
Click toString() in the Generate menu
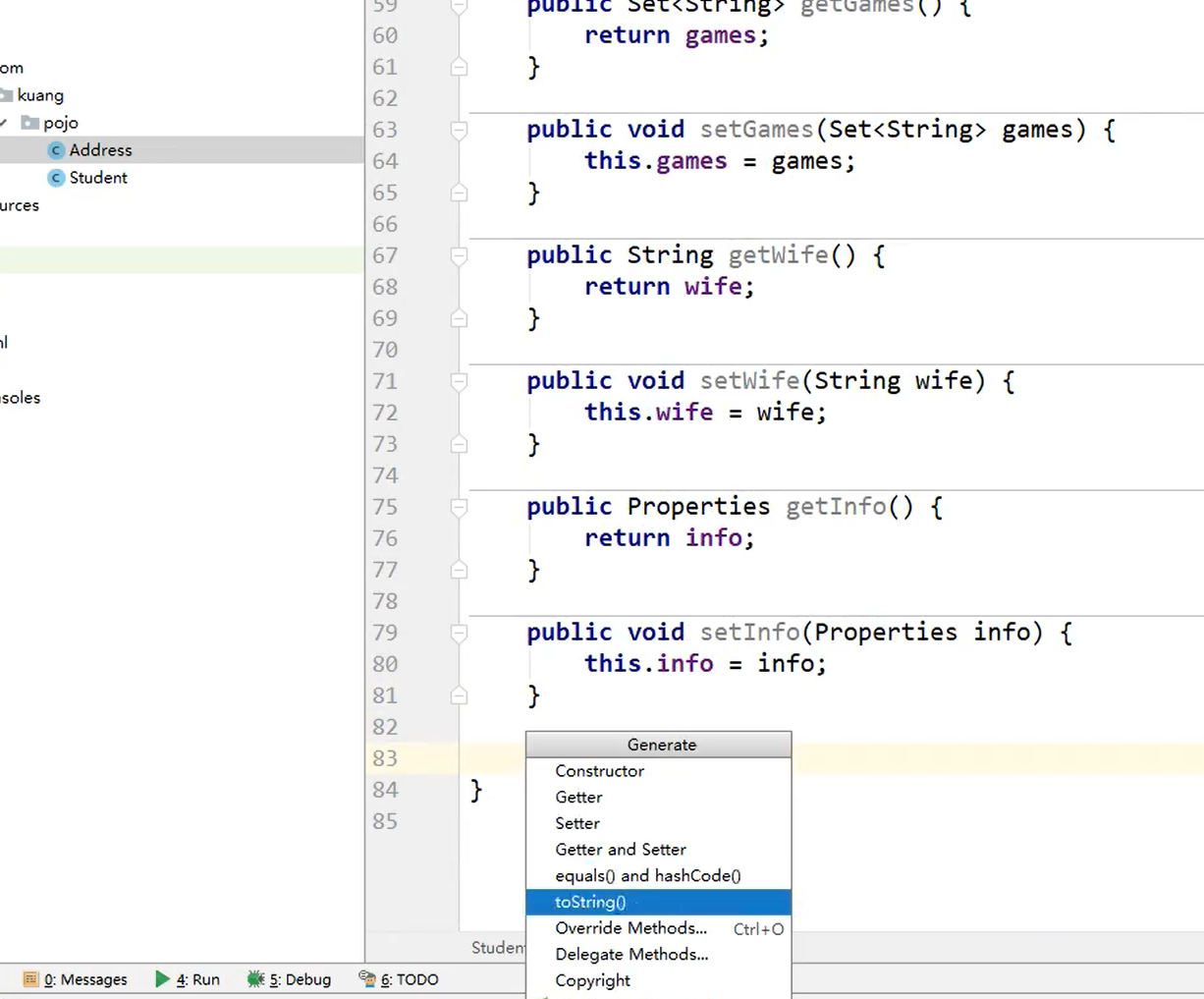pos(658,902)
